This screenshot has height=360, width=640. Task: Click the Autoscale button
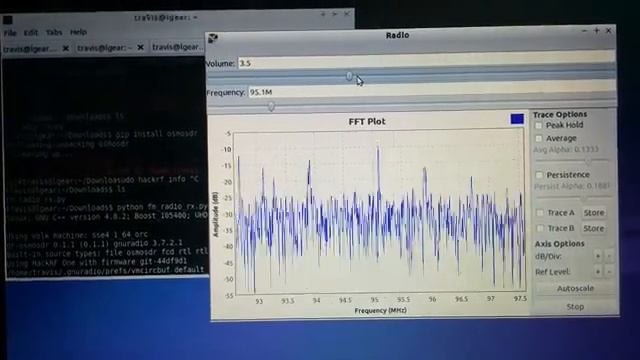coord(575,288)
